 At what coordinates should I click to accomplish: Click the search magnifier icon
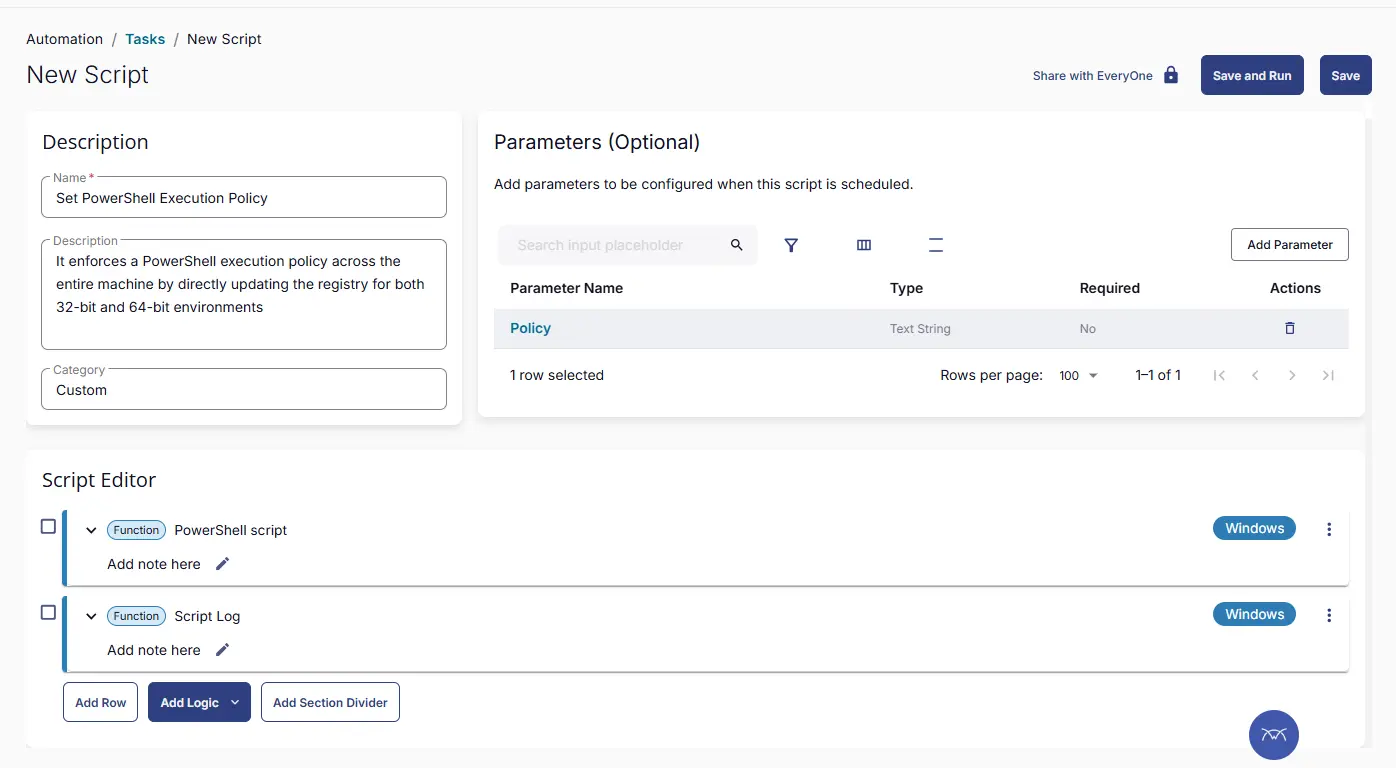(x=737, y=245)
